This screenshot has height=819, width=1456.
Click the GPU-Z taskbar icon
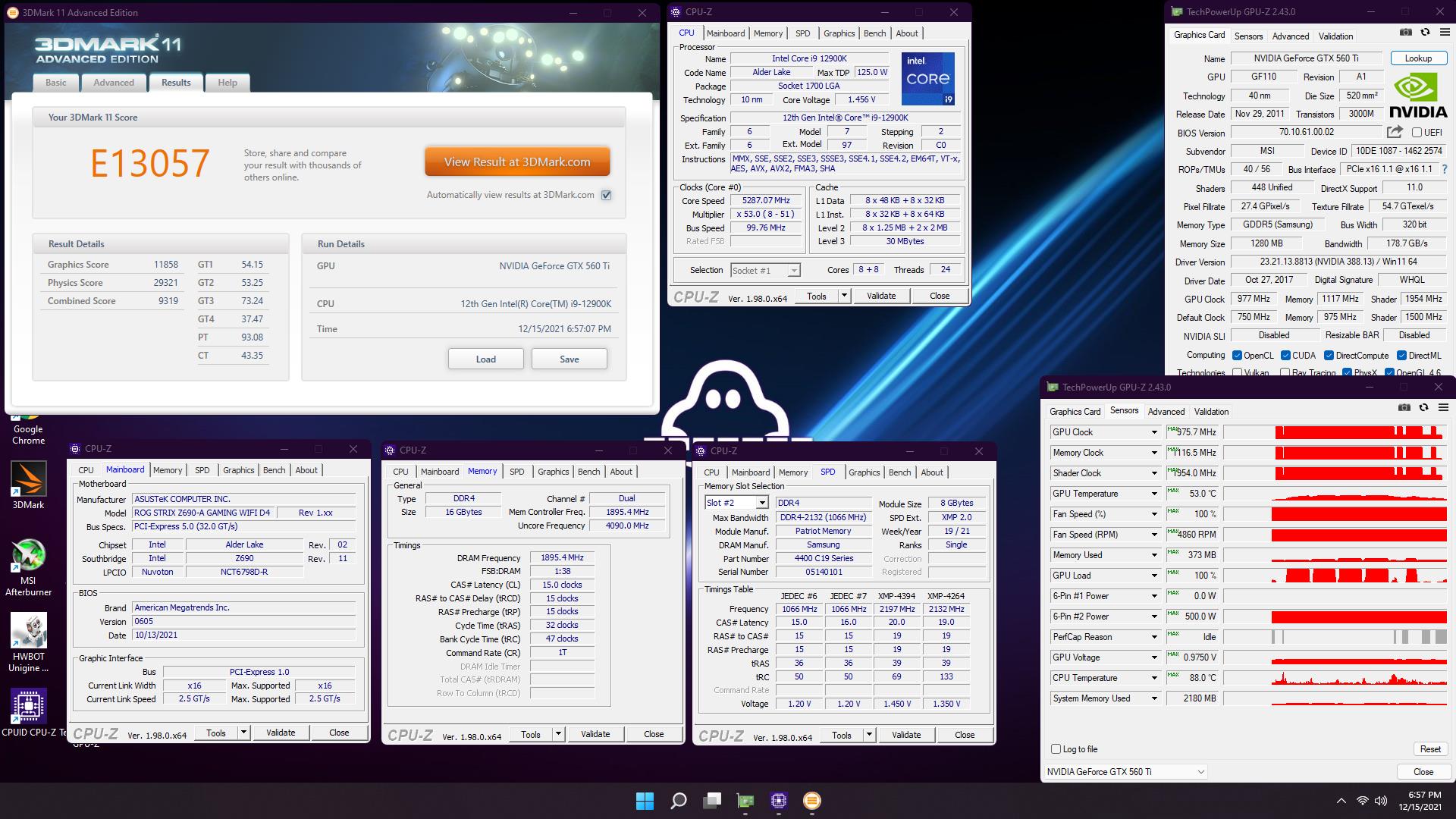[x=745, y=801]
